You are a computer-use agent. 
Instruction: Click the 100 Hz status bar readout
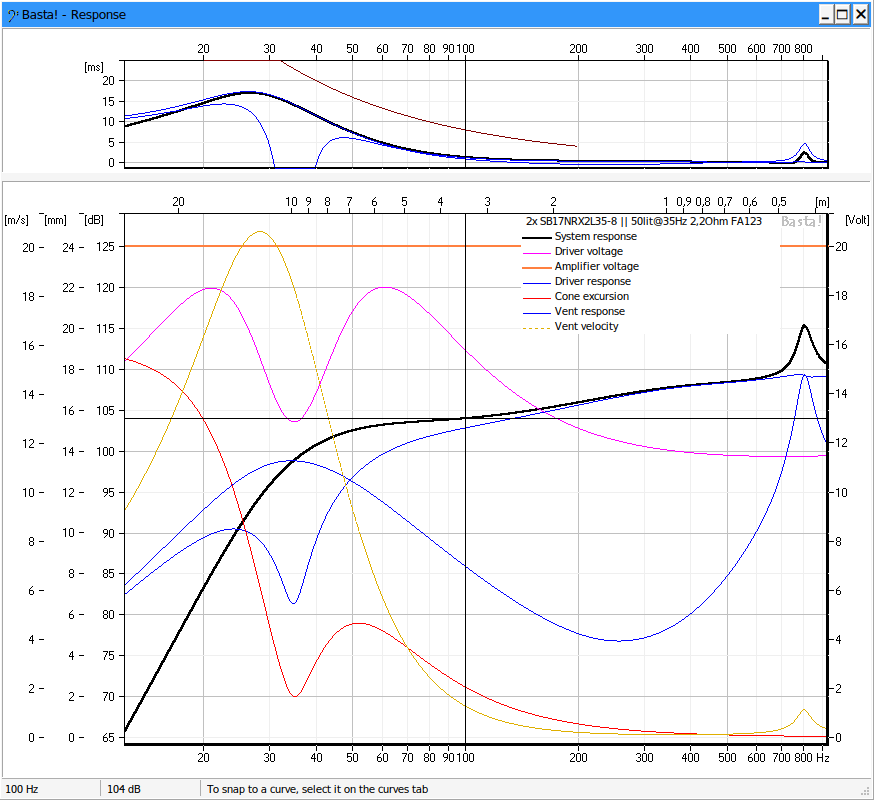pos(22,789)
